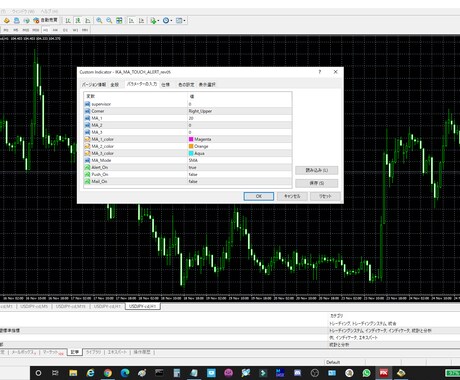Switch to the 色の設定 tab
This screenshot has width=460, height=380.
coord(186,84)
